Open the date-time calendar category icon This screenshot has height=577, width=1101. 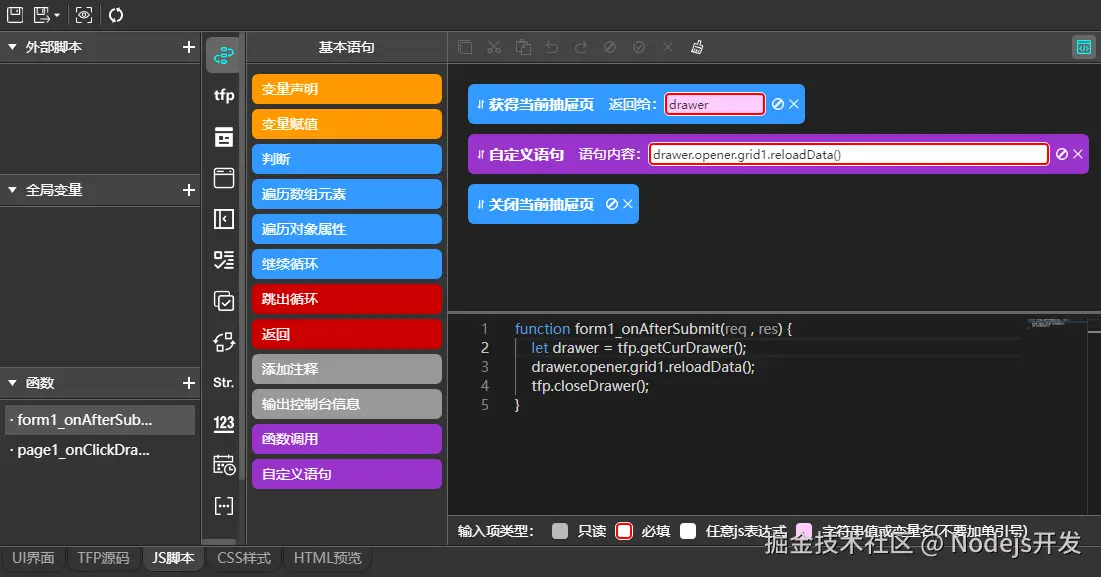pyautogui.click(x=223, y=465)
